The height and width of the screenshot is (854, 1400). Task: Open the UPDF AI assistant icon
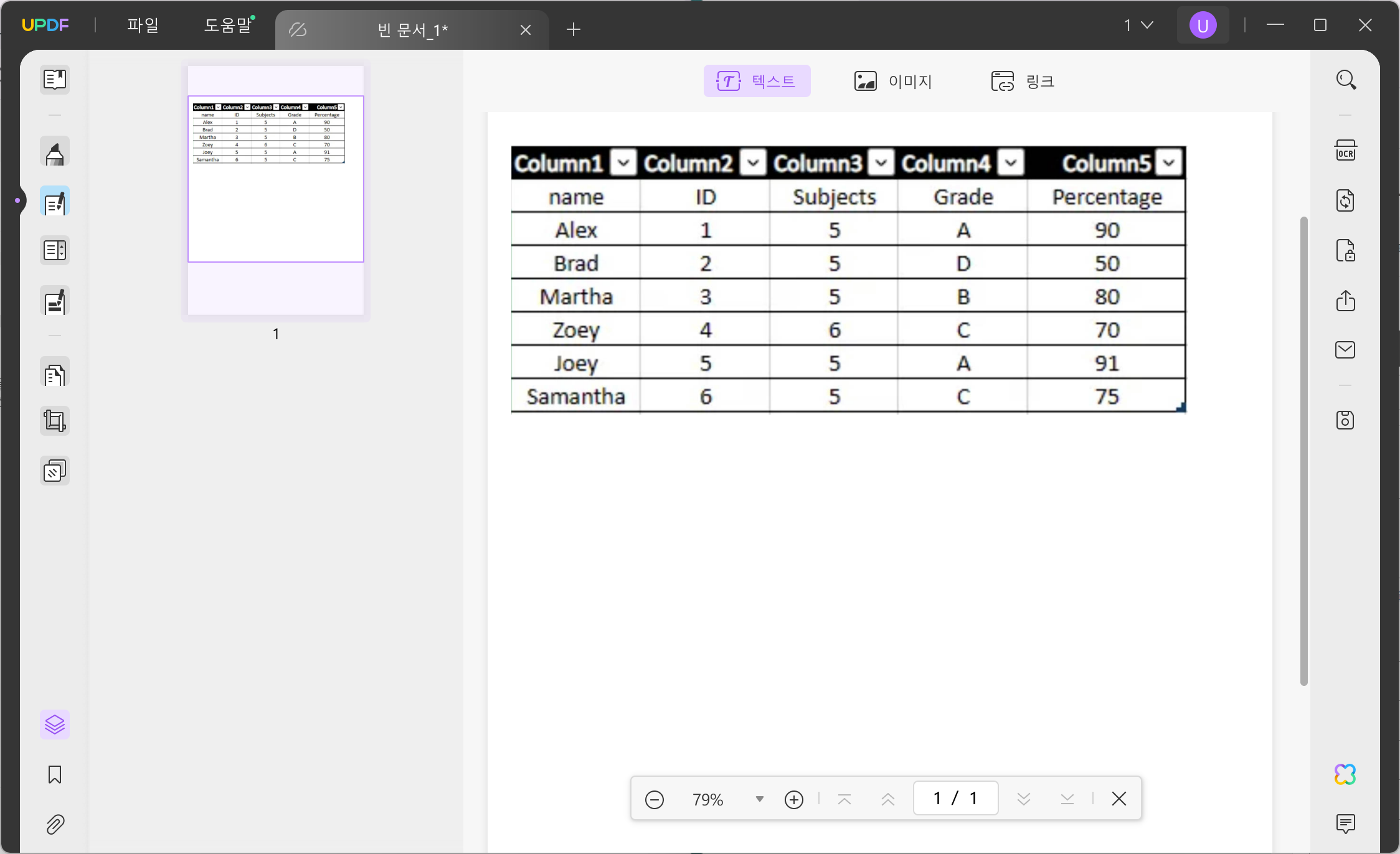pos(1345,774)
